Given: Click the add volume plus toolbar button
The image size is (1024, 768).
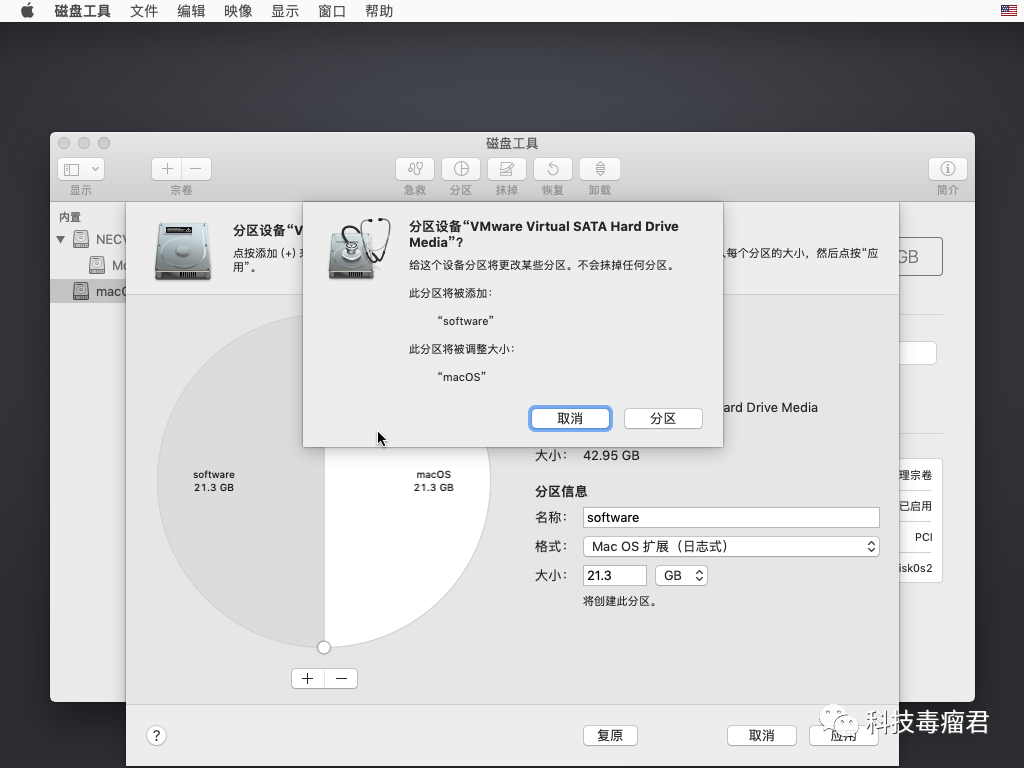Looking at the screenshot, I should pos(167,169).
